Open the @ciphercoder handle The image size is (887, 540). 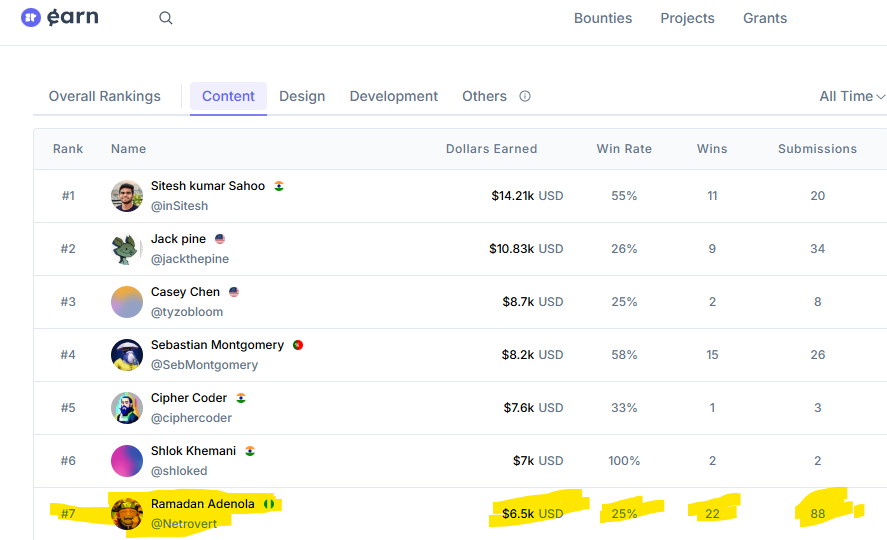pos(191,418)
